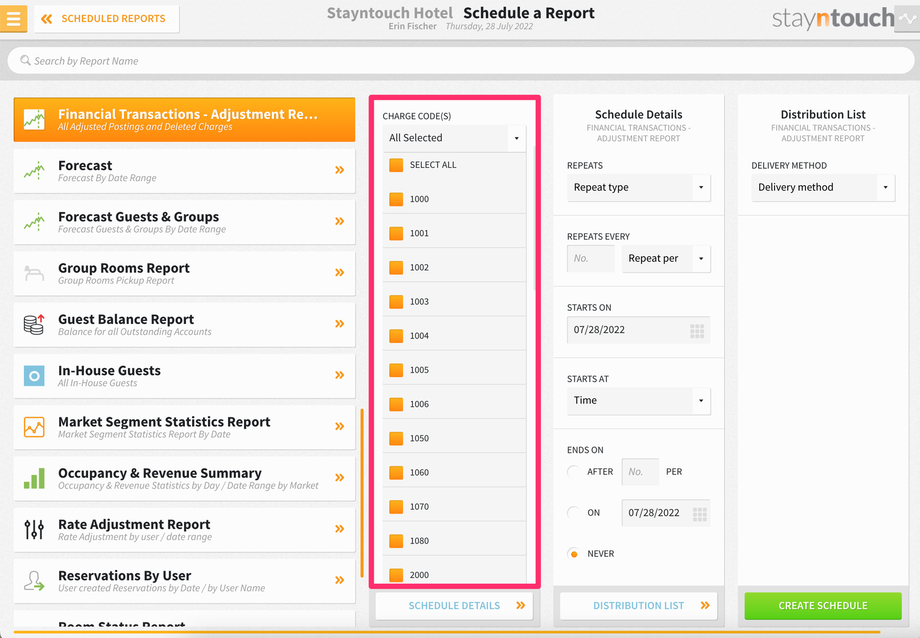Open the Repeat type dropdown
Image resolution: width=920 pixels, height=638 pixels.
tap(638, 188)
